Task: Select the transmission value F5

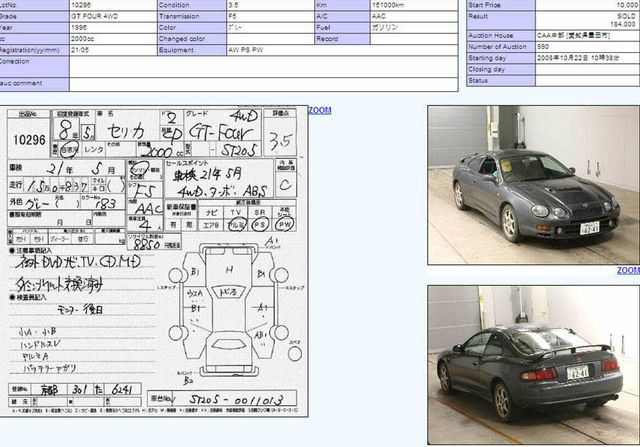Action: pos(232,16)
